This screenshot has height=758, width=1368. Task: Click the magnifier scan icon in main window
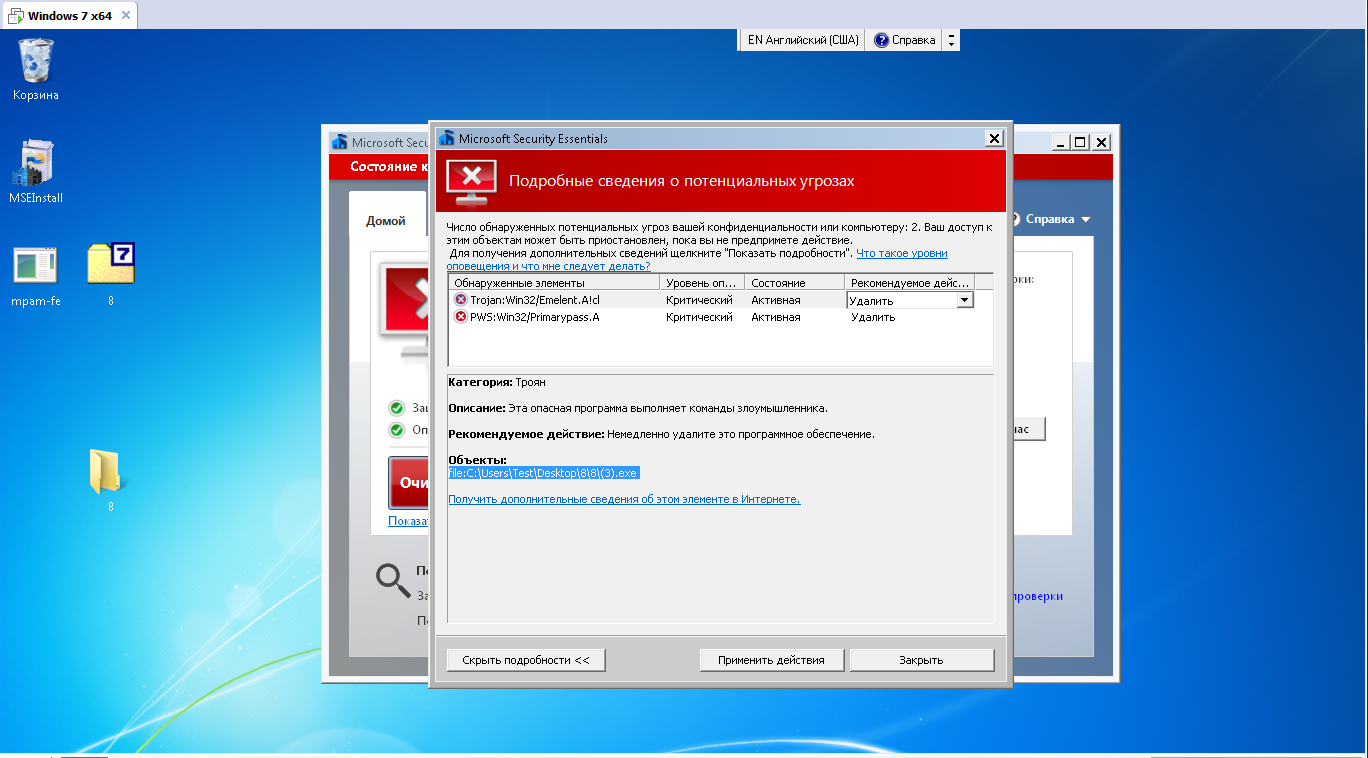coord(391,579)
